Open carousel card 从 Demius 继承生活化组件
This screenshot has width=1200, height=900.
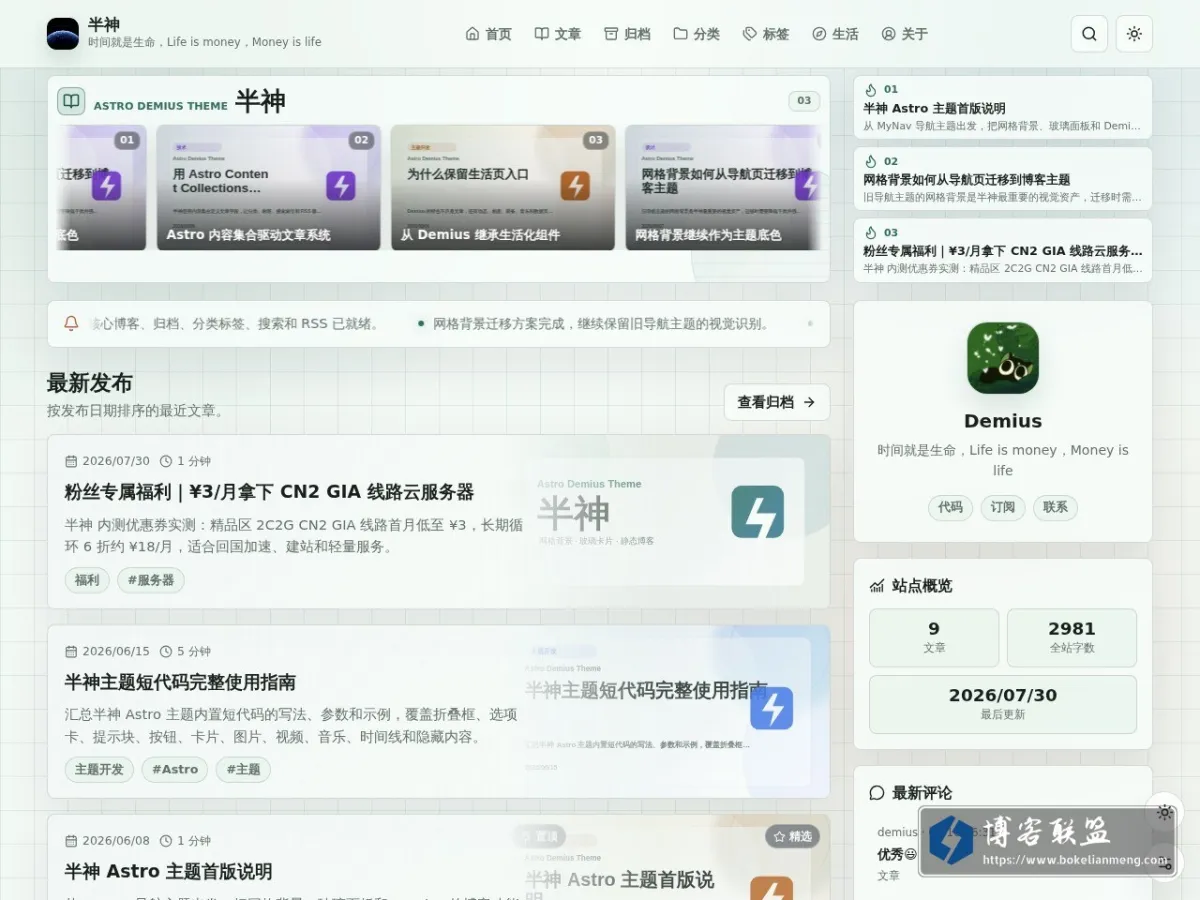(x=503, y=187)
